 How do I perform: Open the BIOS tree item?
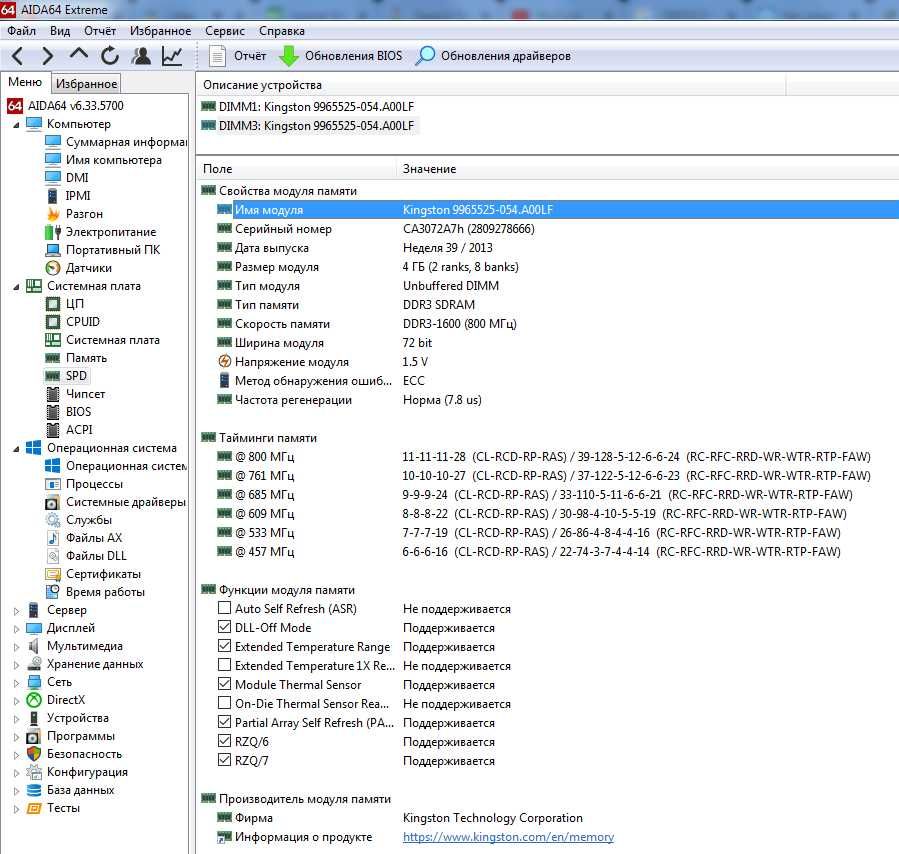78,412
